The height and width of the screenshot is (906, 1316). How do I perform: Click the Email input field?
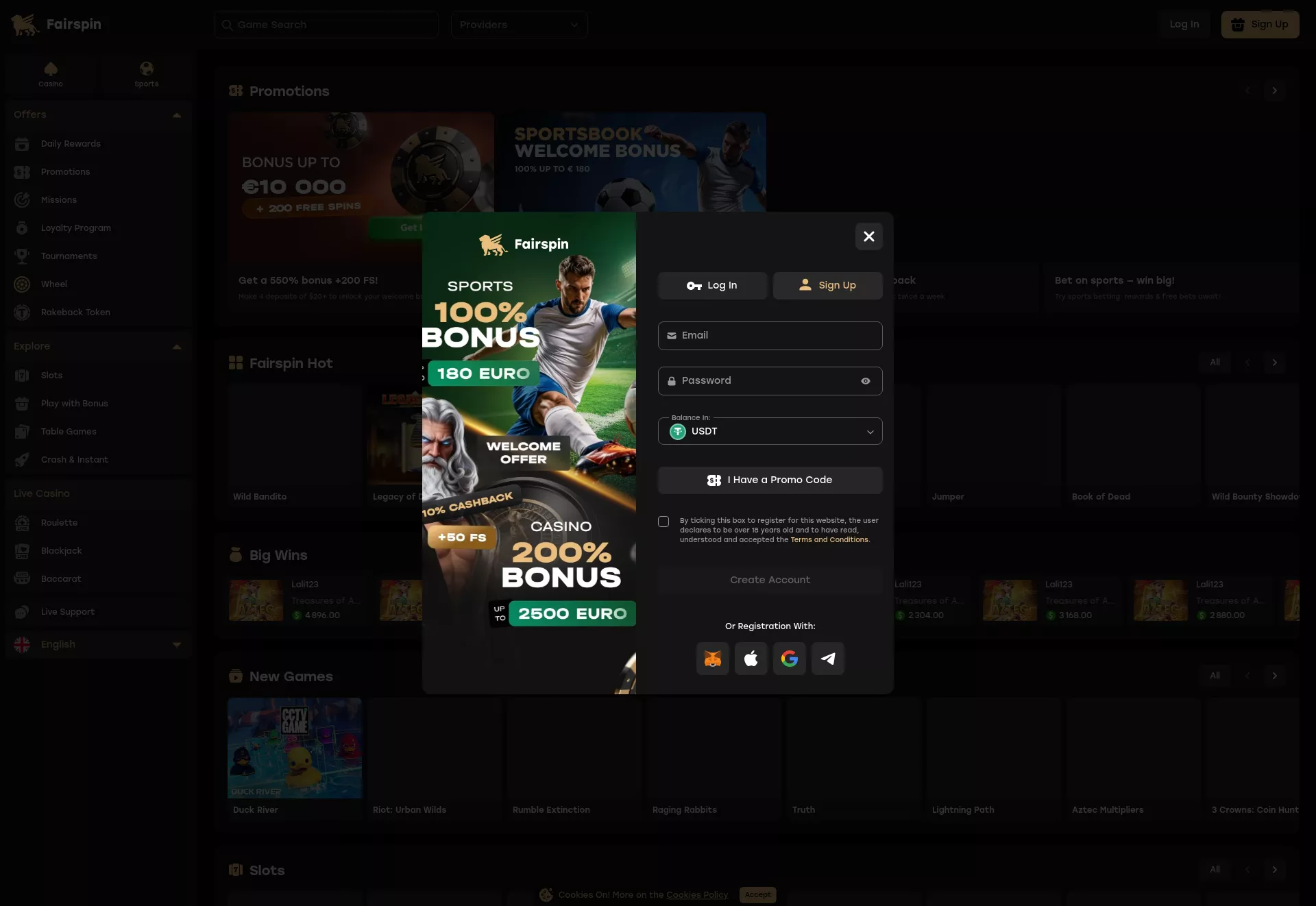(x=770, y=336)
